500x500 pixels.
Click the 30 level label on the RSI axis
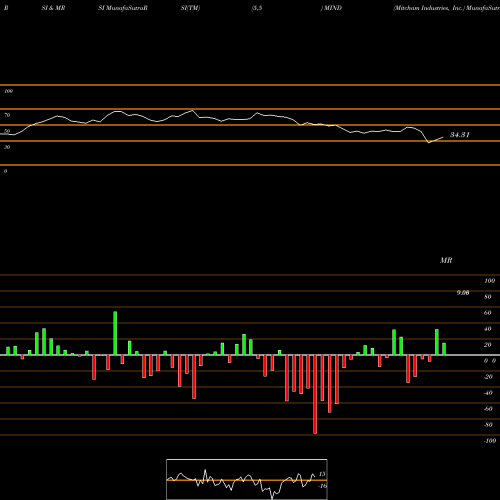(7, 147)
